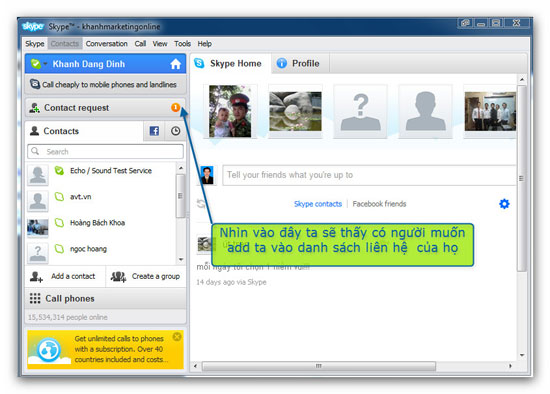Click the stone pond photo thumbnail
This screenshot has width=550, height=394.
coord(295,111)
